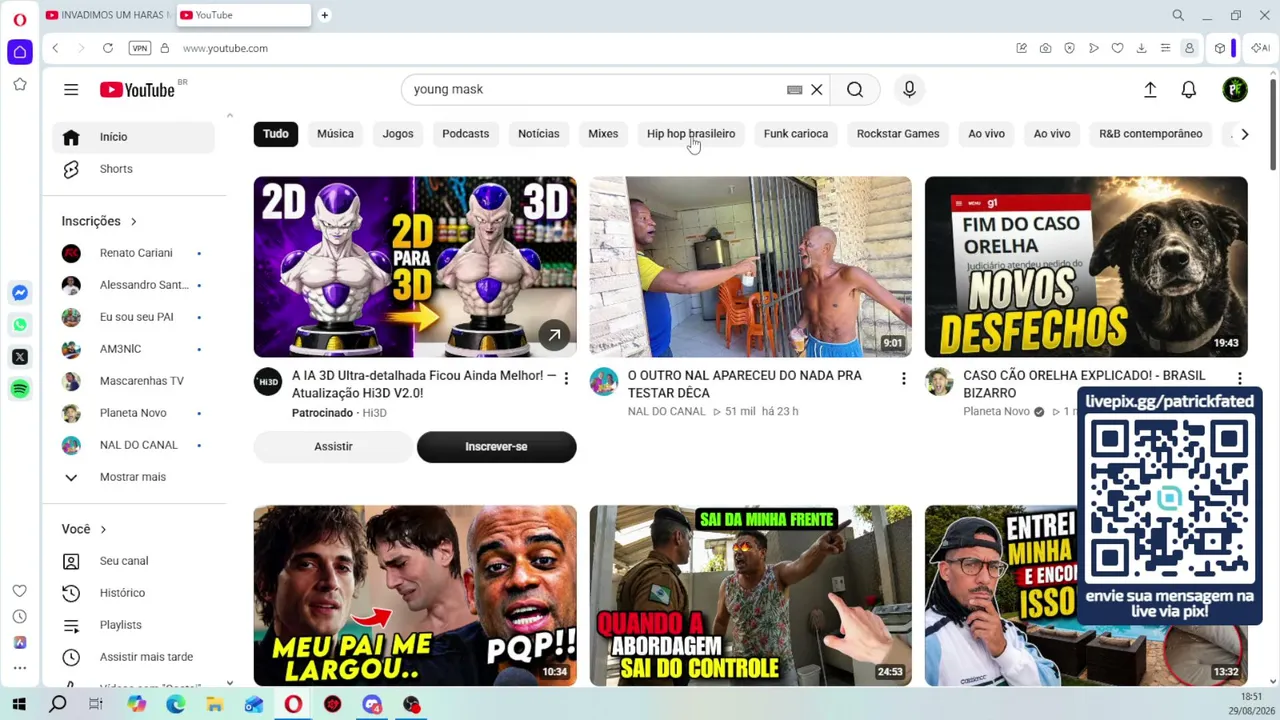Select the Rockstar Games filter chip
The image size is (1280, 720).
click(898, 134)
